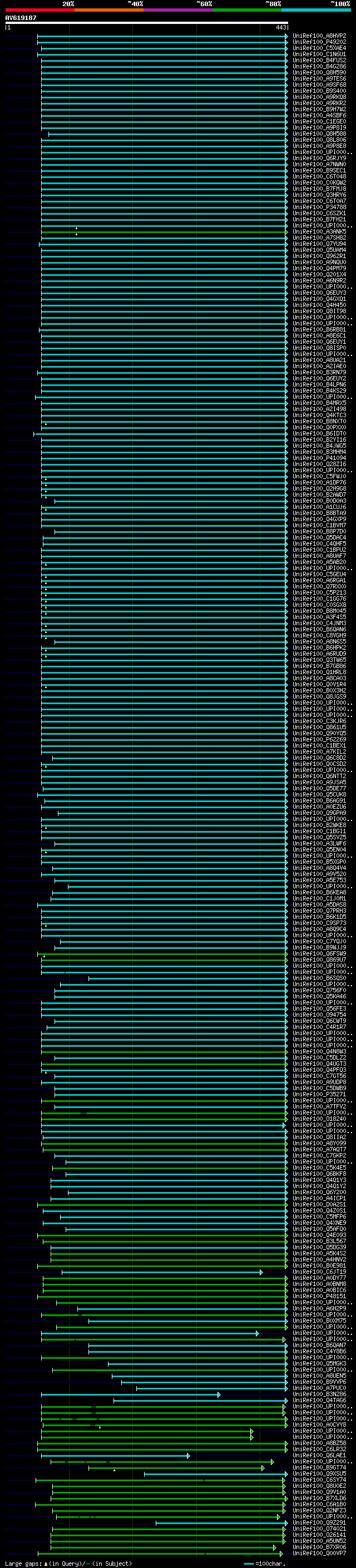Select subject label UniRef100_Q869U7

click(319, 960)
